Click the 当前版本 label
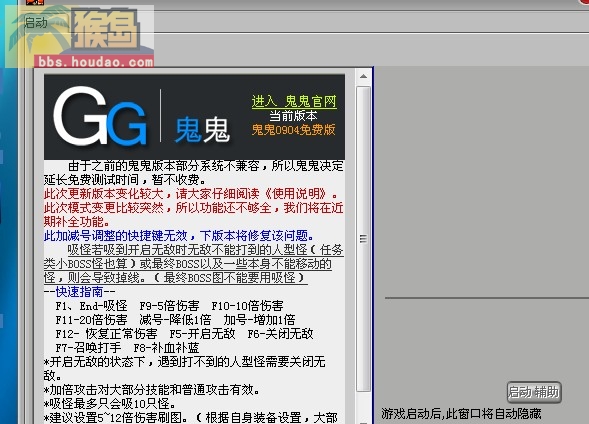This screenshot has width=589, height=424. click(293, 116)
